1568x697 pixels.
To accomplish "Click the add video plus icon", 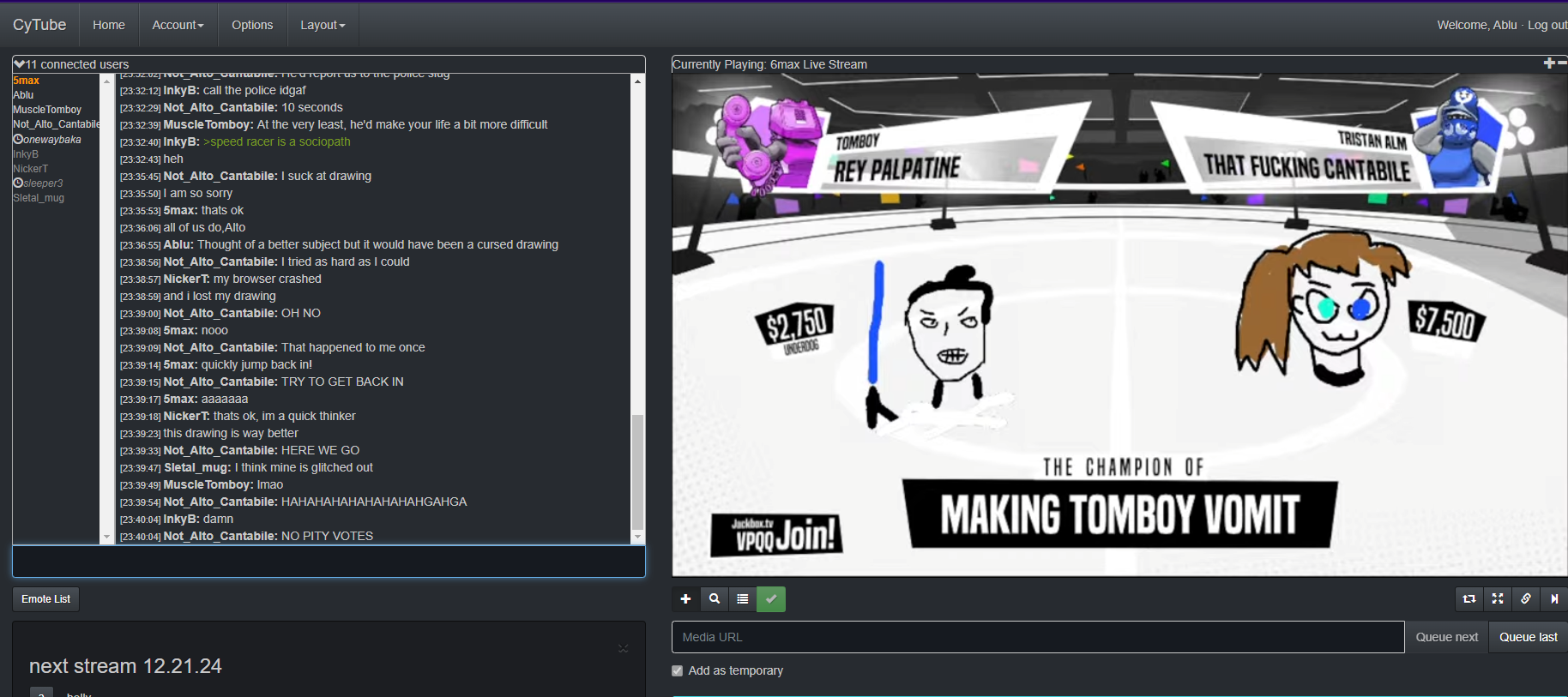I will 685,598.
